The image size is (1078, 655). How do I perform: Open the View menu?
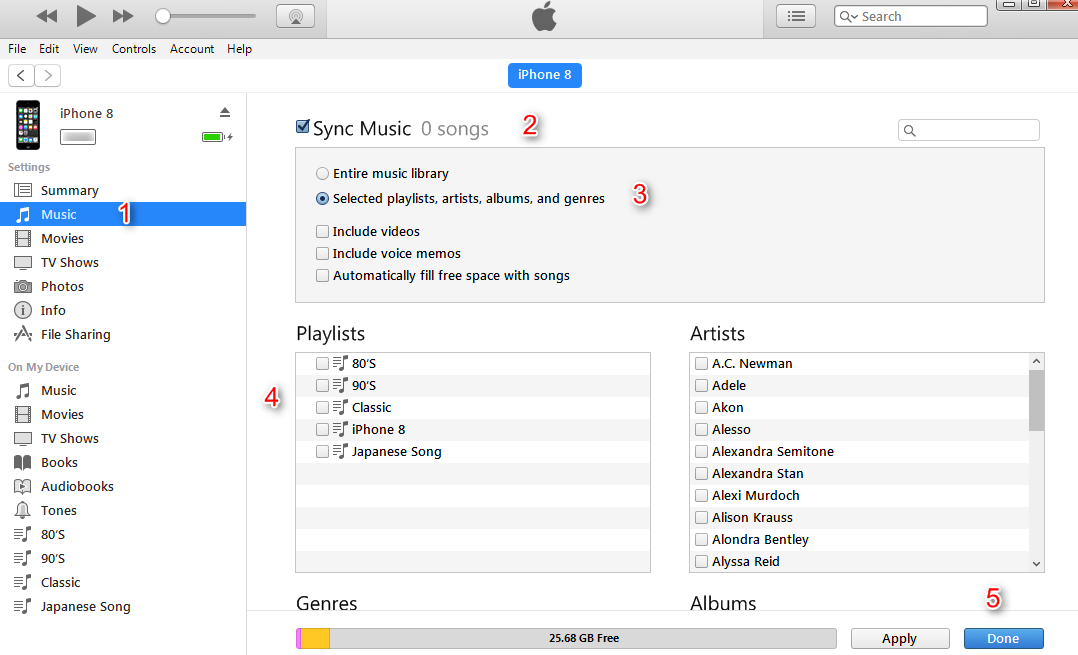click(85, 49)
